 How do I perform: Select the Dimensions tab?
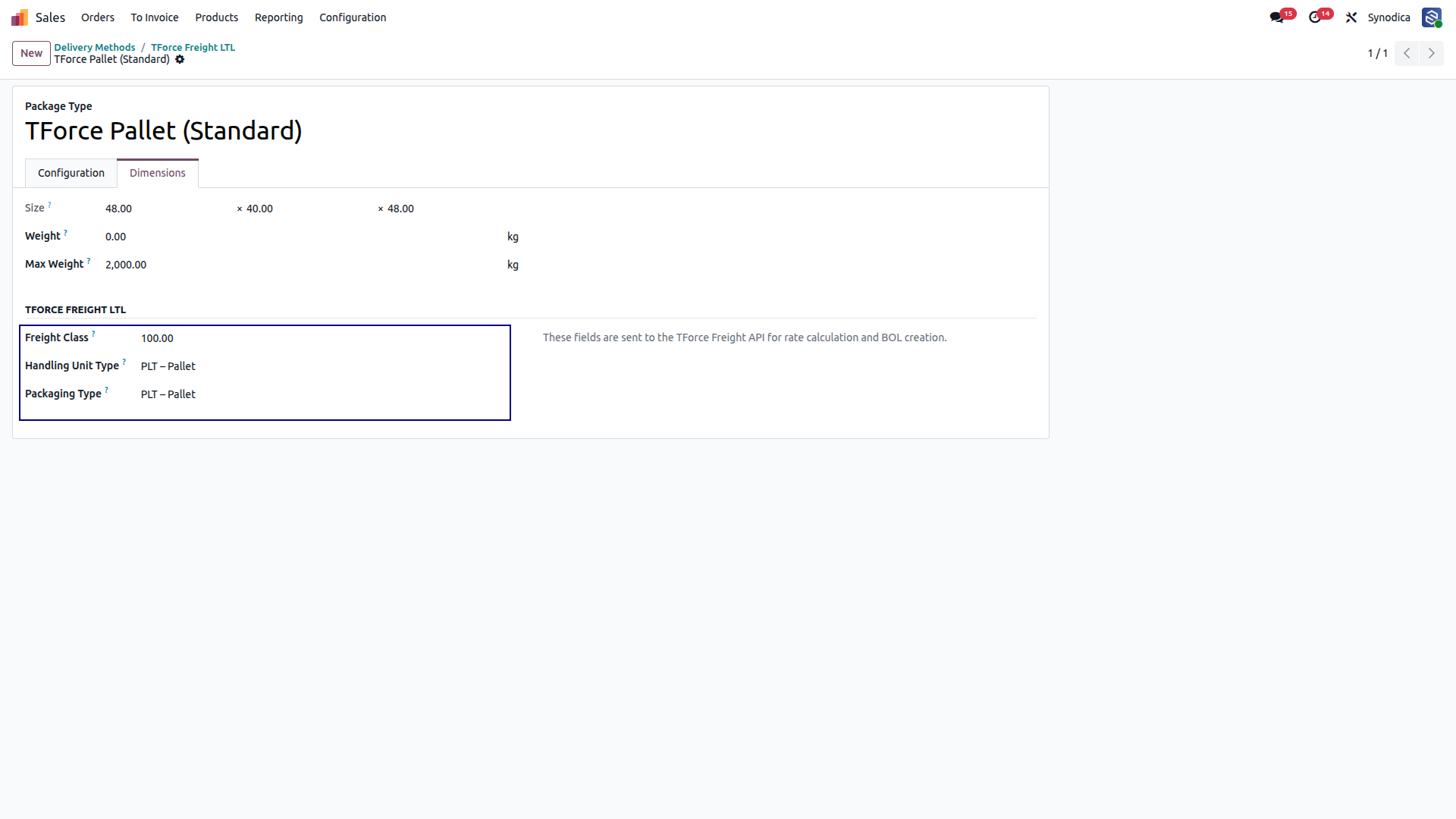pyautogui.click(x=158, y=173)
